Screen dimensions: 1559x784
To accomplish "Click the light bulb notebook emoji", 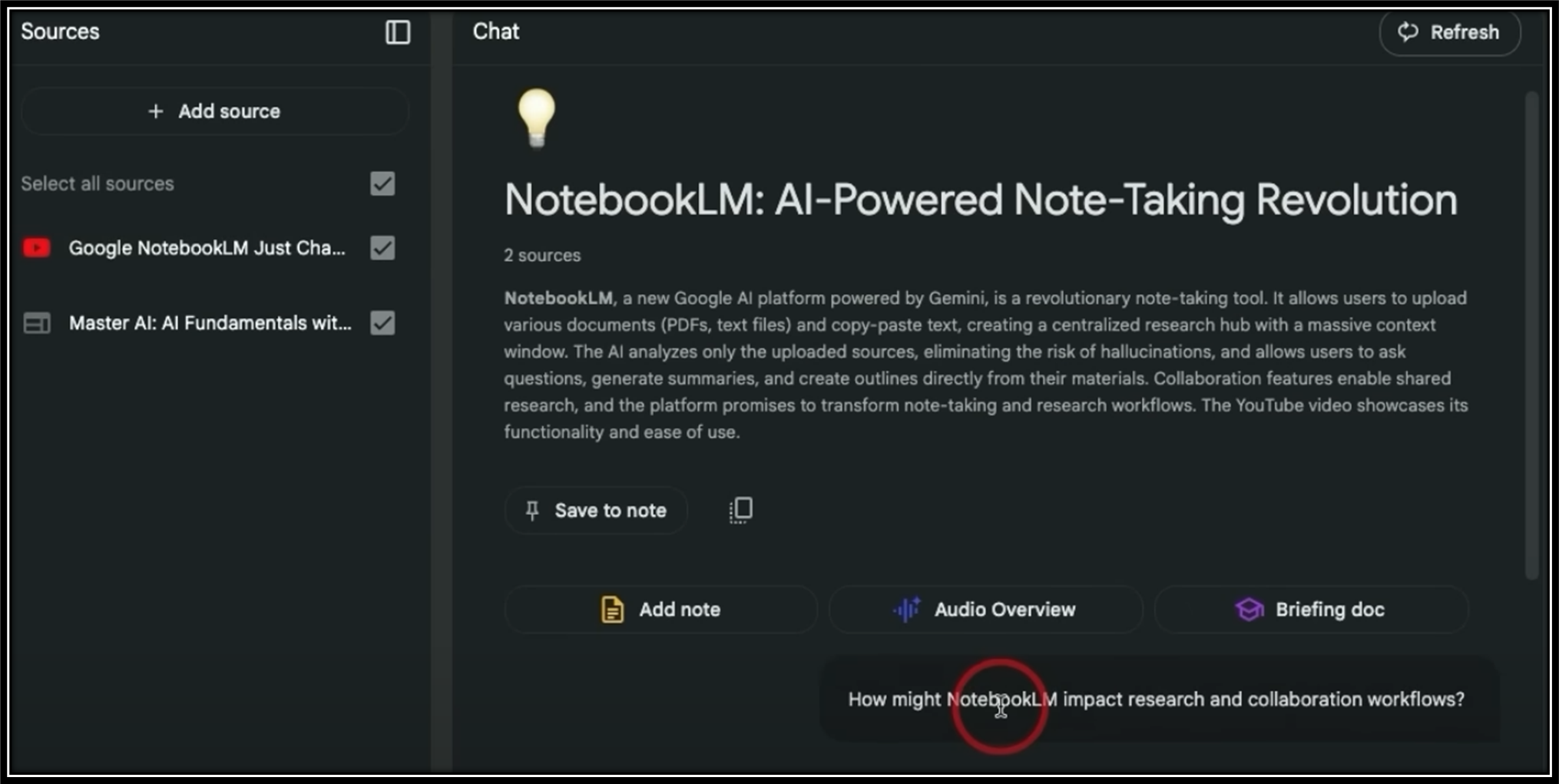I will [x=536, y=117].
